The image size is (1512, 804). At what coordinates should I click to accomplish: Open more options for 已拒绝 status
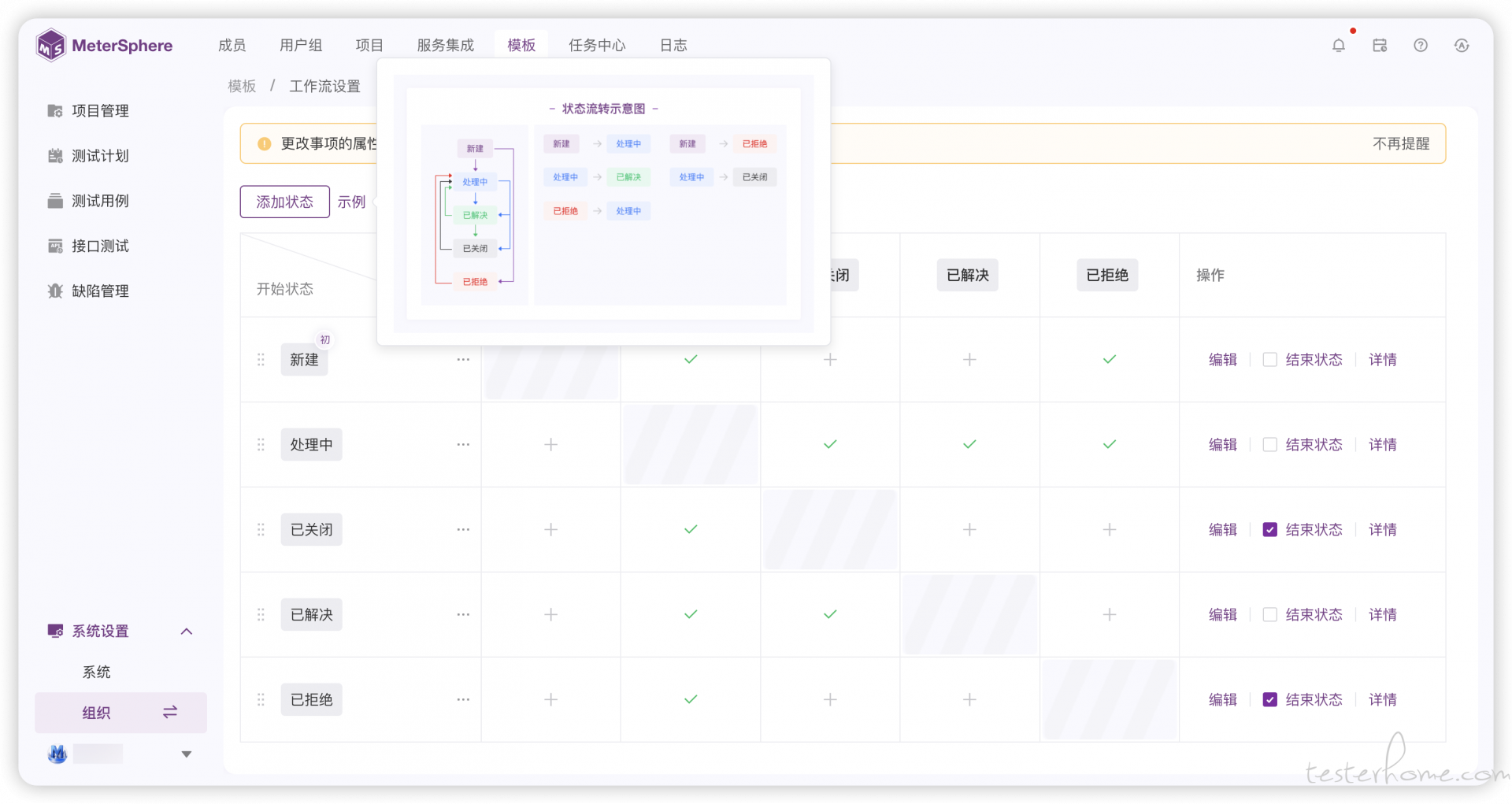[x=463, y=700]
